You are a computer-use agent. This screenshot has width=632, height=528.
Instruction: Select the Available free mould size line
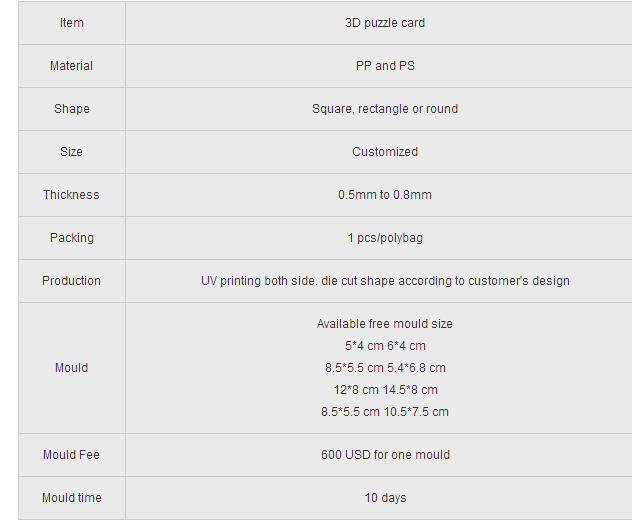[x=385, y=324]
